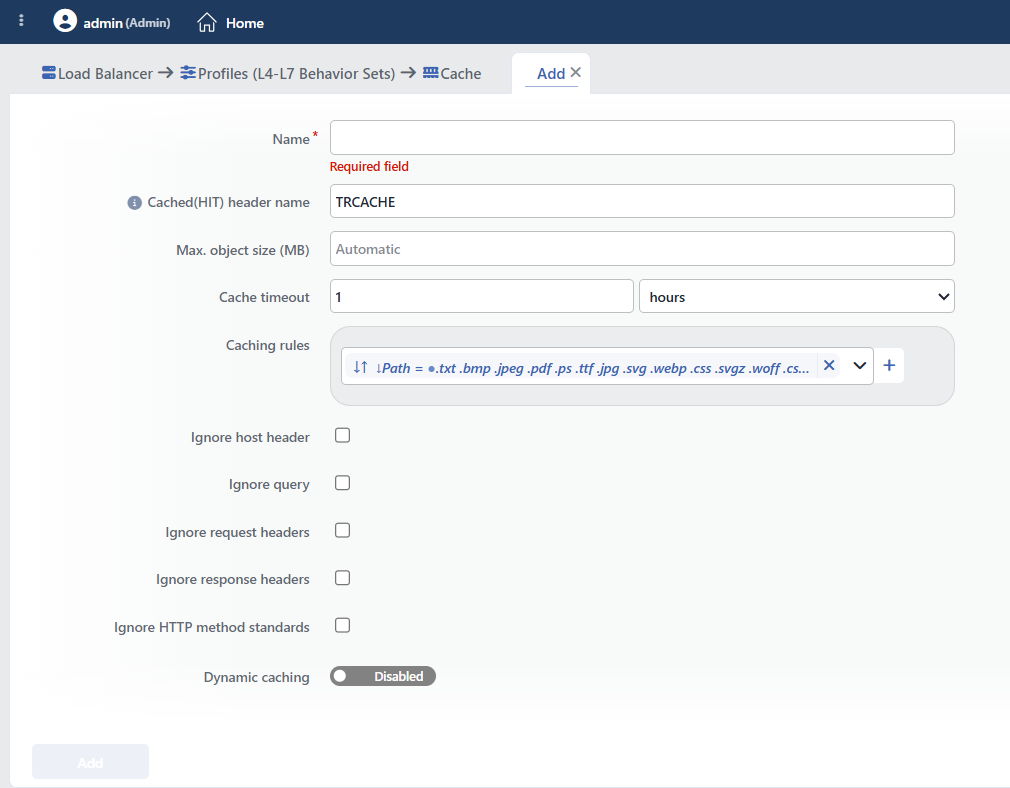1010x788 pixels.
Task: Tick Ignore response headers checkbox
Action: pyautogui.click(x=343, y=578)
